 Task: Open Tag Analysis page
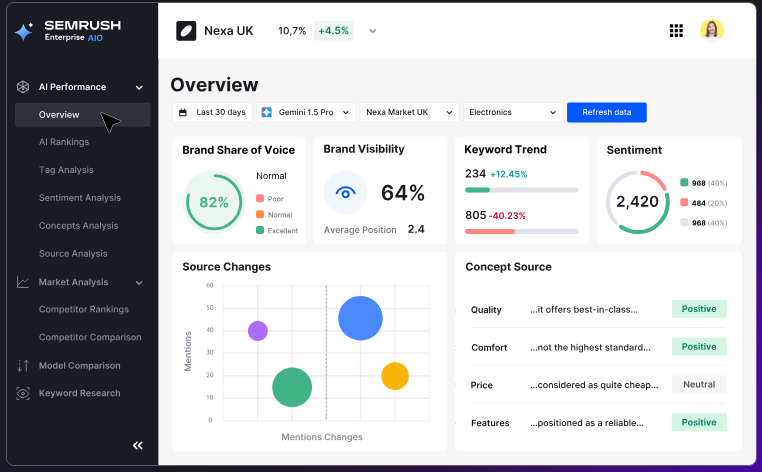[66, 170]
